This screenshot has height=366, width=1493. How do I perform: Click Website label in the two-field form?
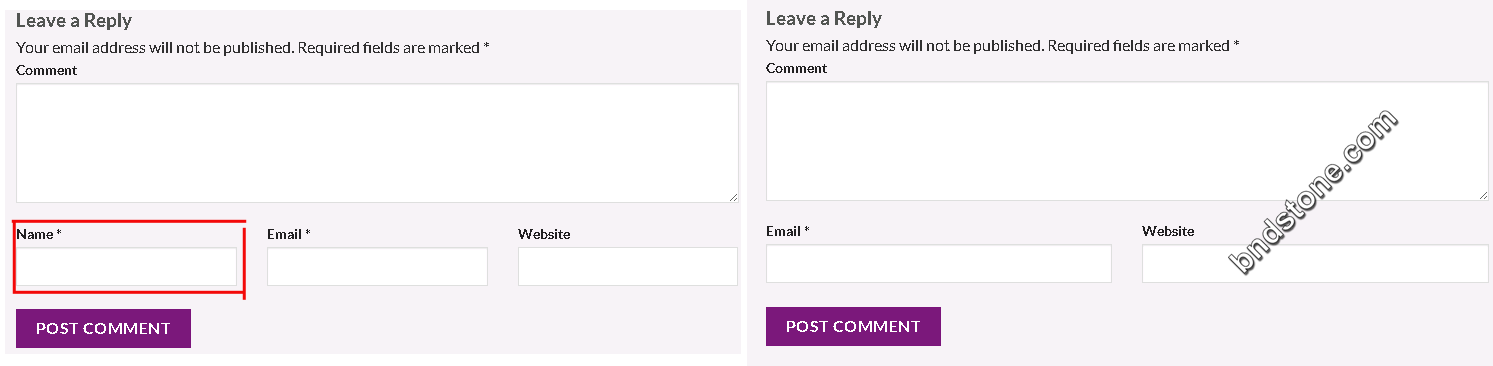click(x=1168, y=231)
